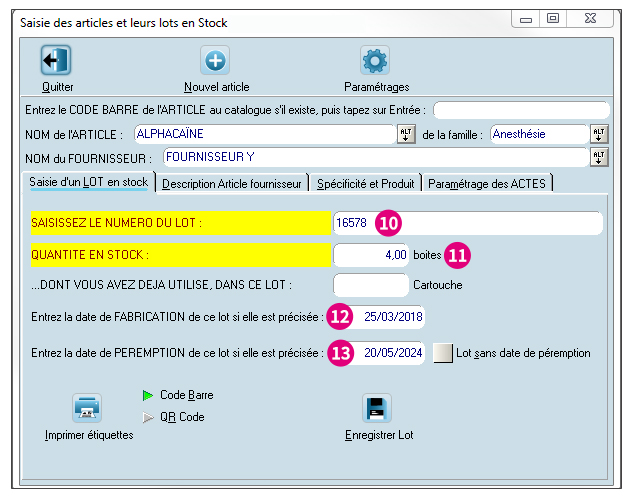Click the Enregistrer Lot label
The width and height of the screenshot is (630, 504).
379,435
